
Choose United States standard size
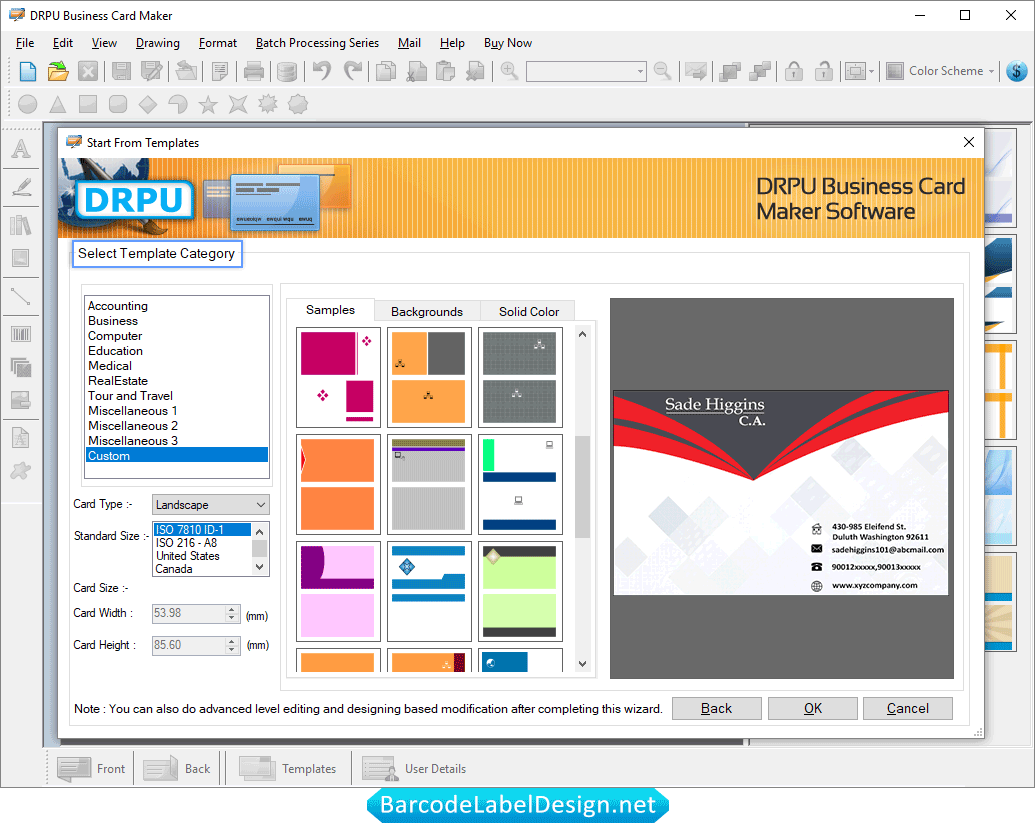point(188,556)
